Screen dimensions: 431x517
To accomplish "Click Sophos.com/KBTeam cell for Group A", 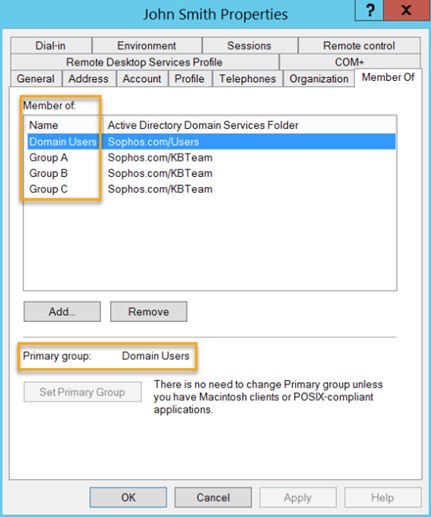I will click(x=160, y=157).
